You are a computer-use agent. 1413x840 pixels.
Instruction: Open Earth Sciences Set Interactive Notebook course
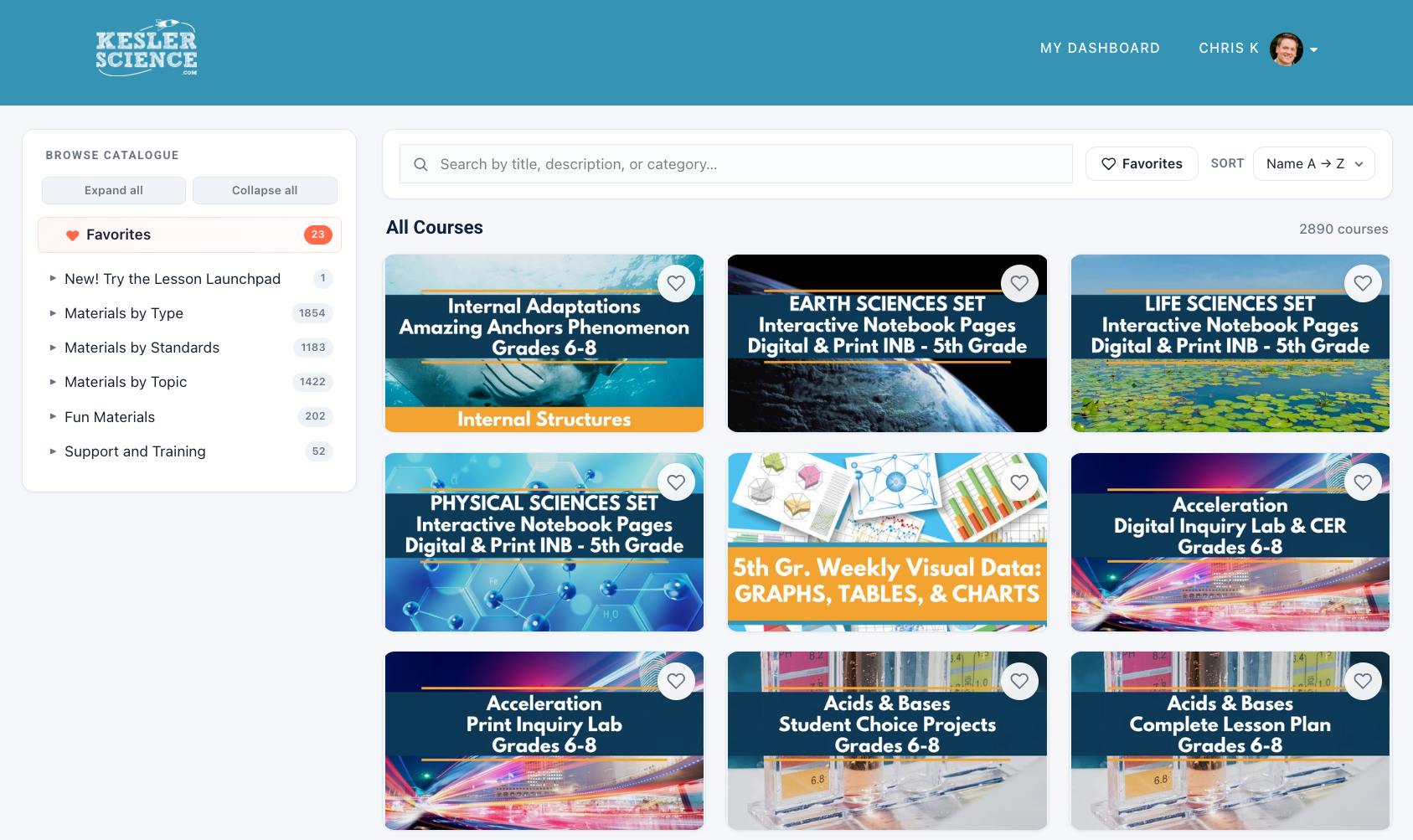(x=887, y=343)
